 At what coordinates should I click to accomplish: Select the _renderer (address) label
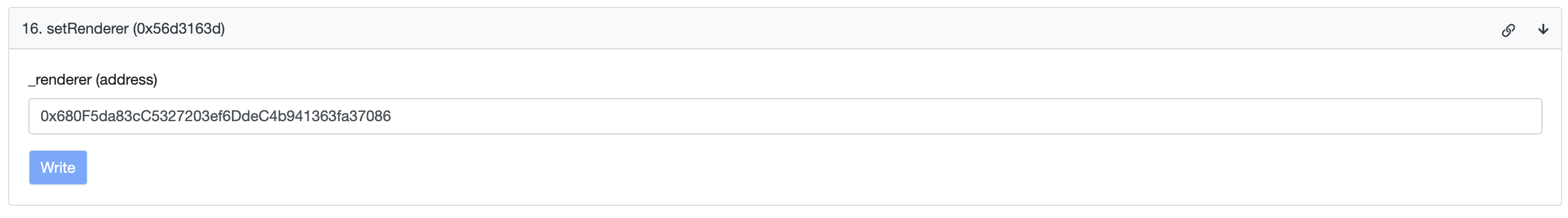point(93,80)
